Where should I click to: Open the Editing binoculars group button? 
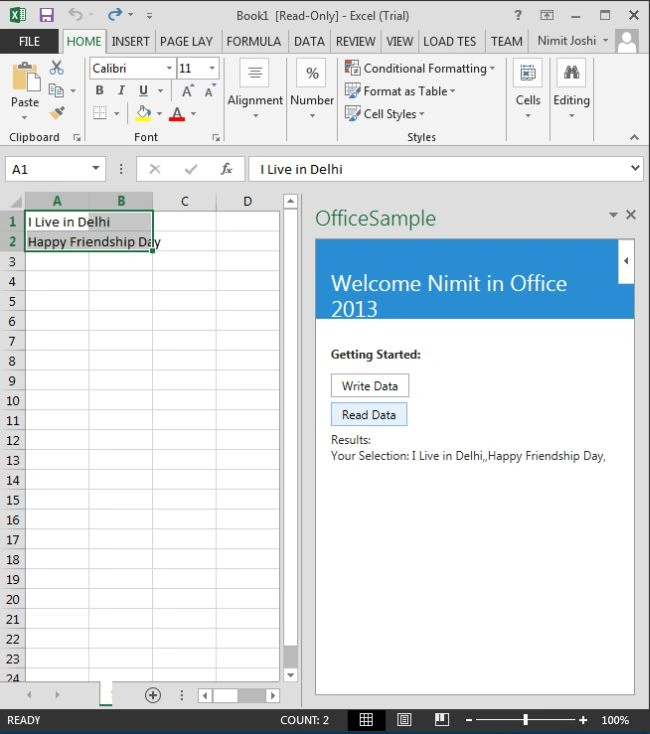pyautogui.click(x=571, y=88)
